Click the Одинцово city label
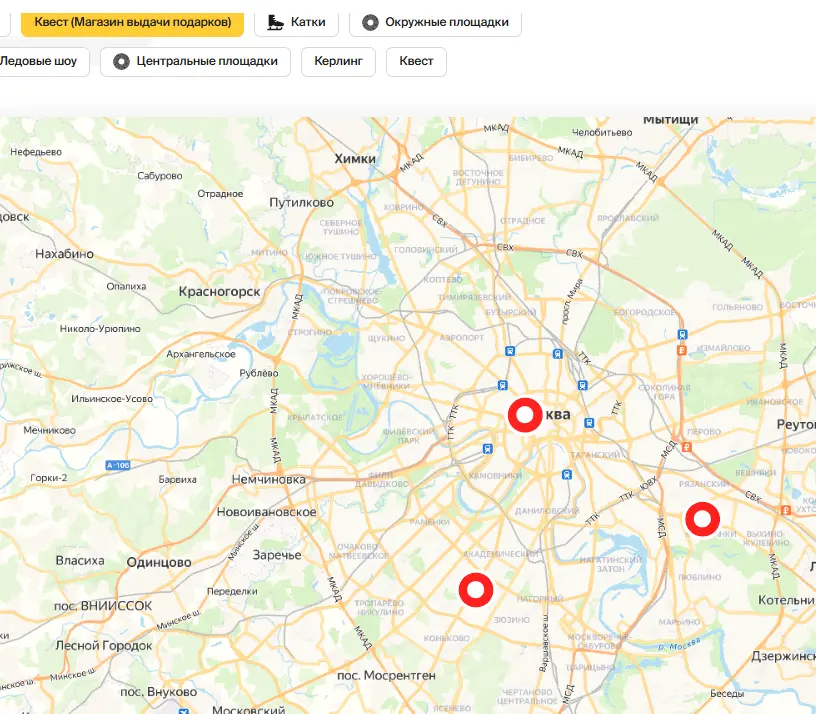This screenshot has width=816, height=714. (159, 562)
